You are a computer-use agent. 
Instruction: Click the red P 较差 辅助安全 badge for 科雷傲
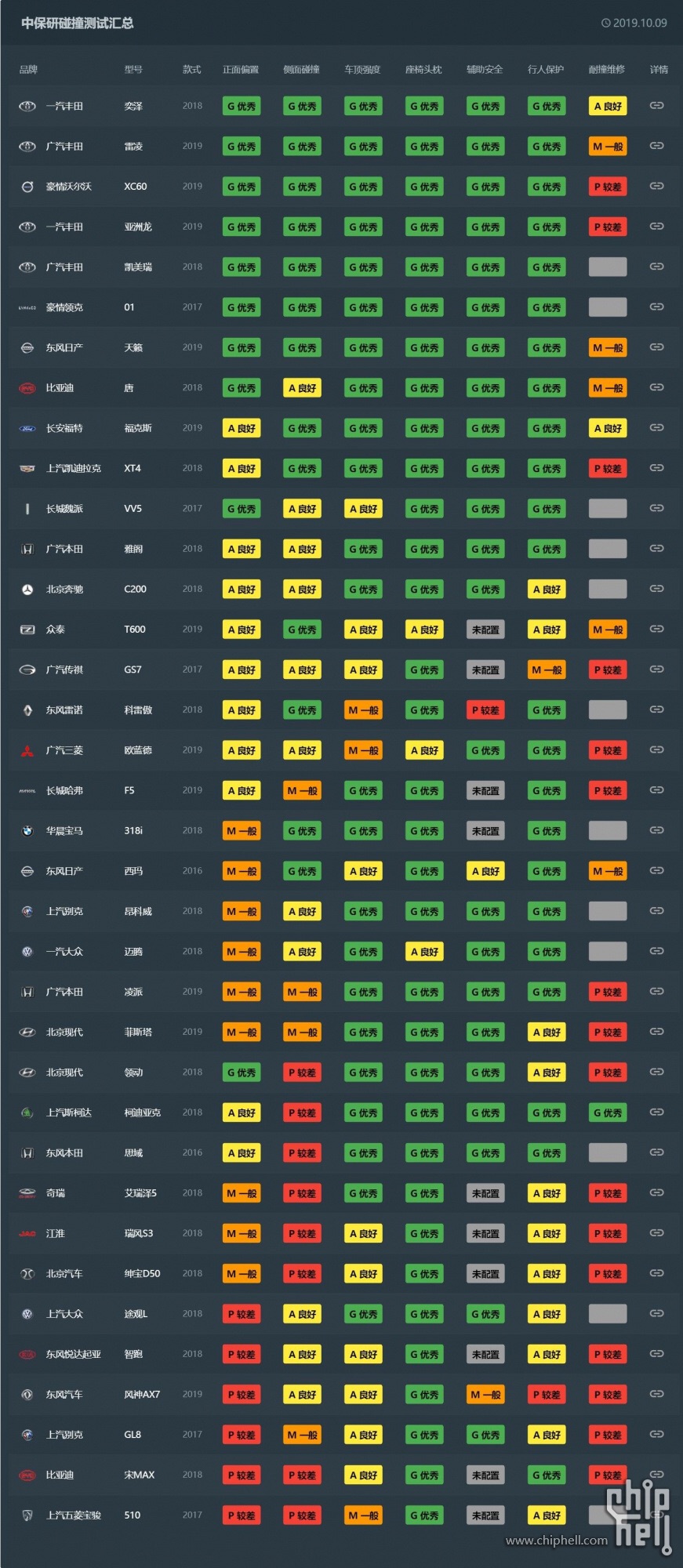click(x=485, y=710)
